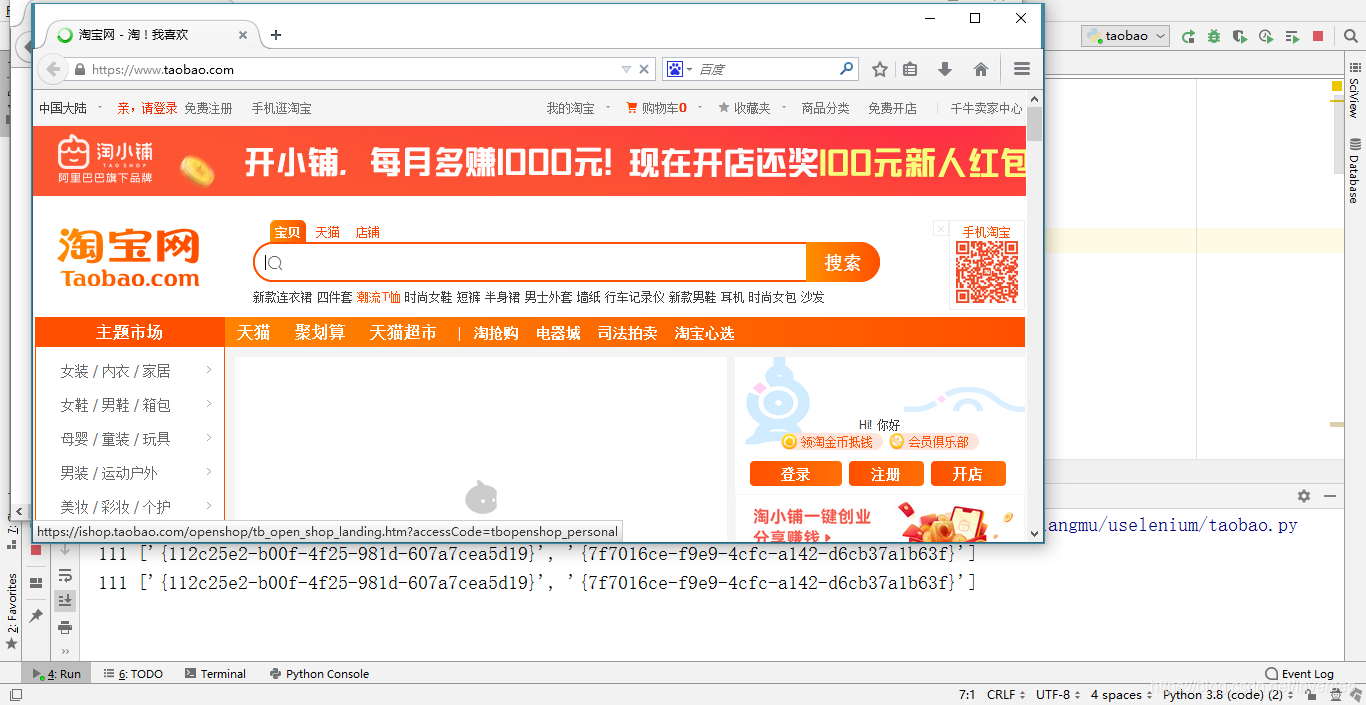Click the 免费注册 link
Viewport: 1366px width, 705px height.
pos(208,108)
